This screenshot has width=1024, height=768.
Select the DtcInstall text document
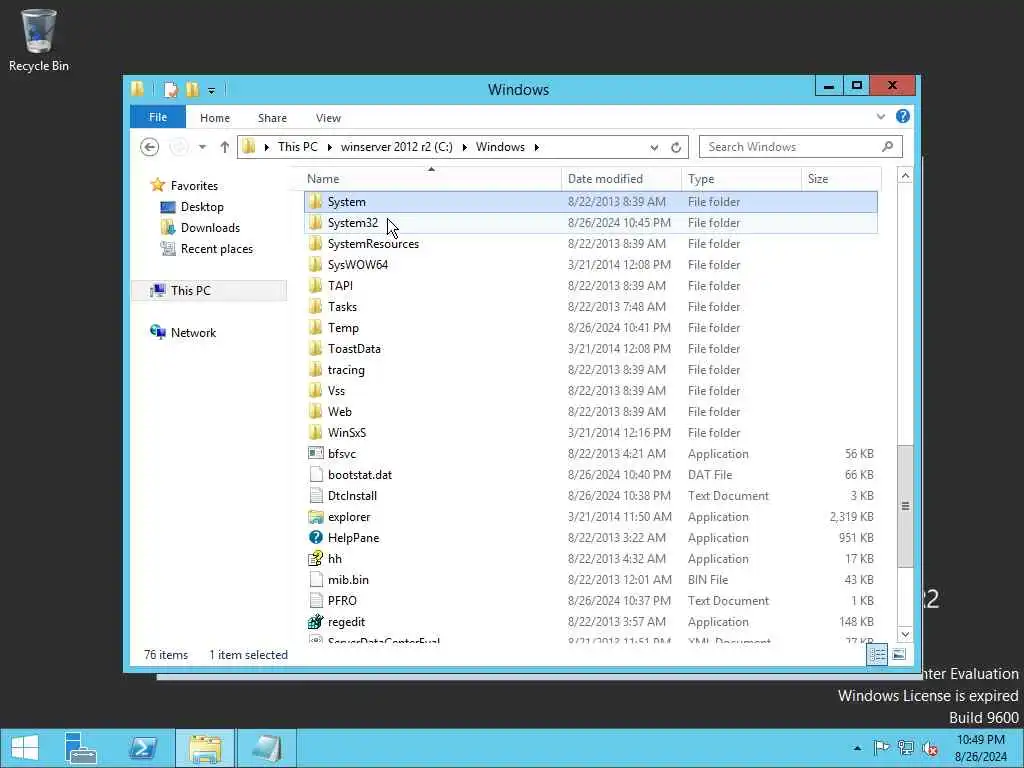click(352, 496)
